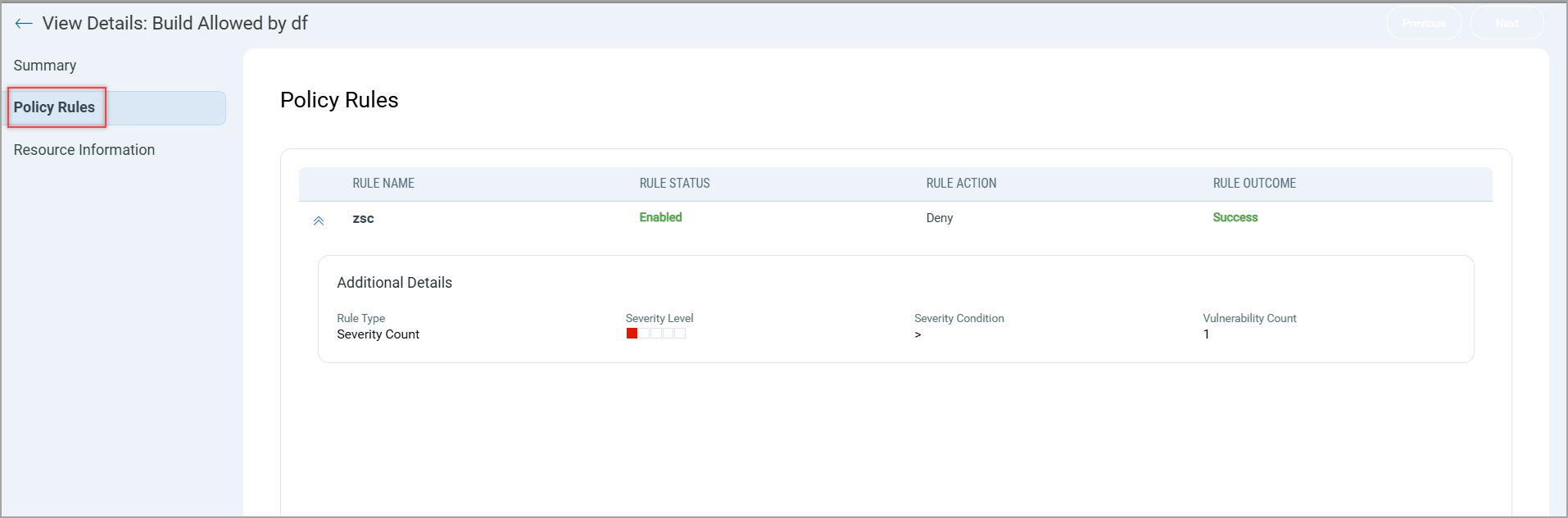This screenshot has height=518, width=1568.
Task: Click the Vulnerability Count value 1
Action: [1206, 334]
